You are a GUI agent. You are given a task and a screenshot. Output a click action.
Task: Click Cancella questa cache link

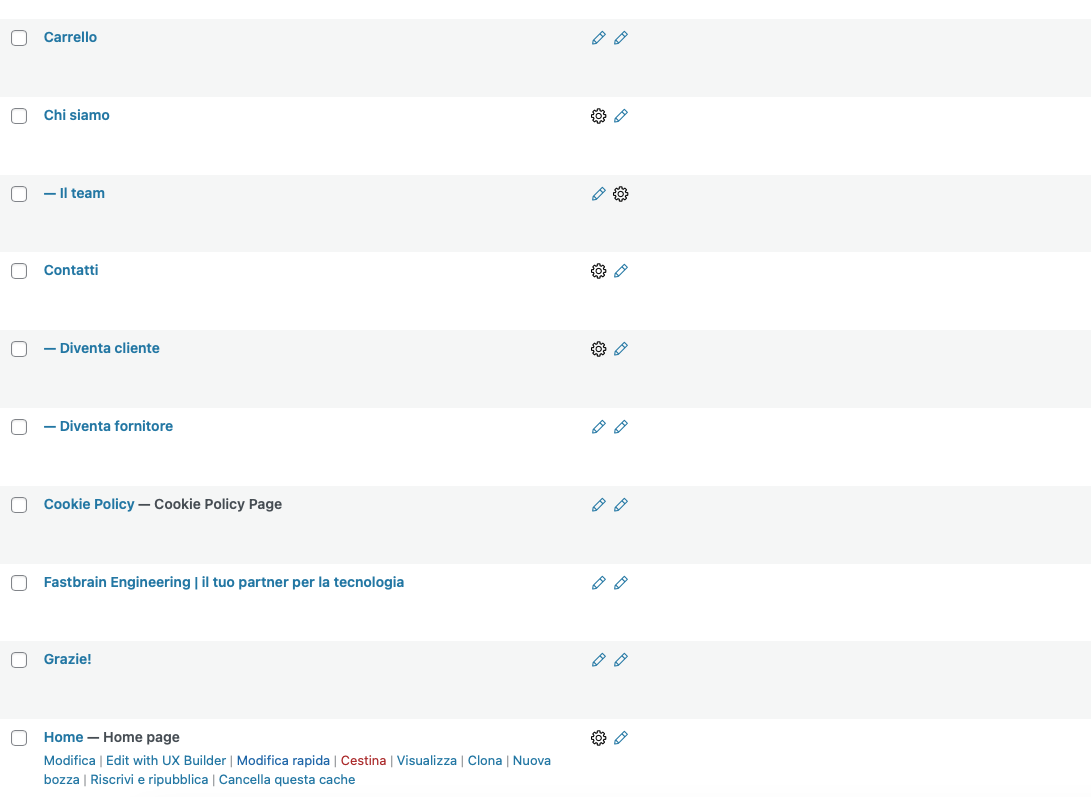287,780
